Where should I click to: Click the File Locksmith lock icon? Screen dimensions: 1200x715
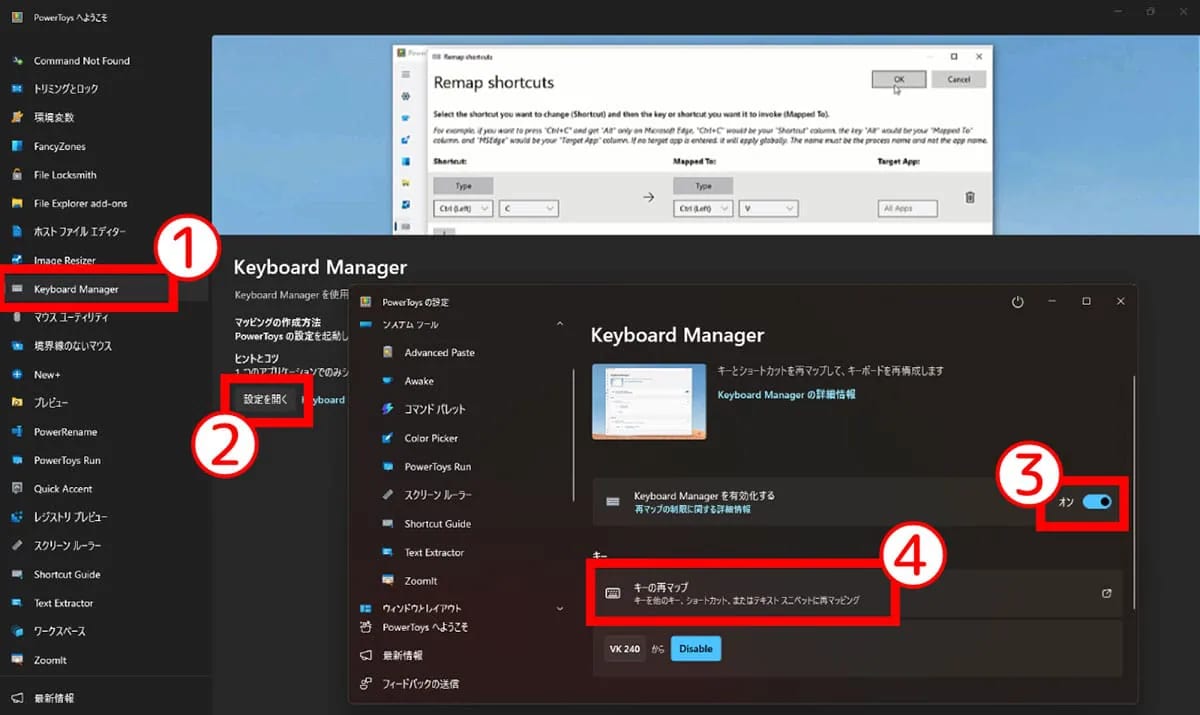(17, 175)
